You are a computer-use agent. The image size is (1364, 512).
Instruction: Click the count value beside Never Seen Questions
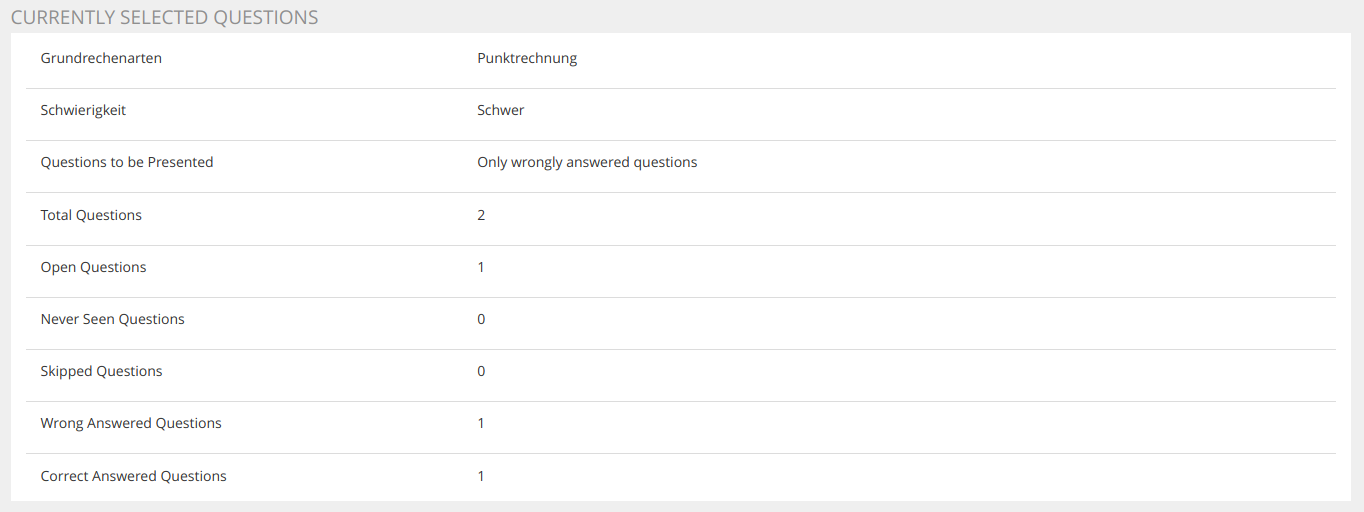point(481,319)
